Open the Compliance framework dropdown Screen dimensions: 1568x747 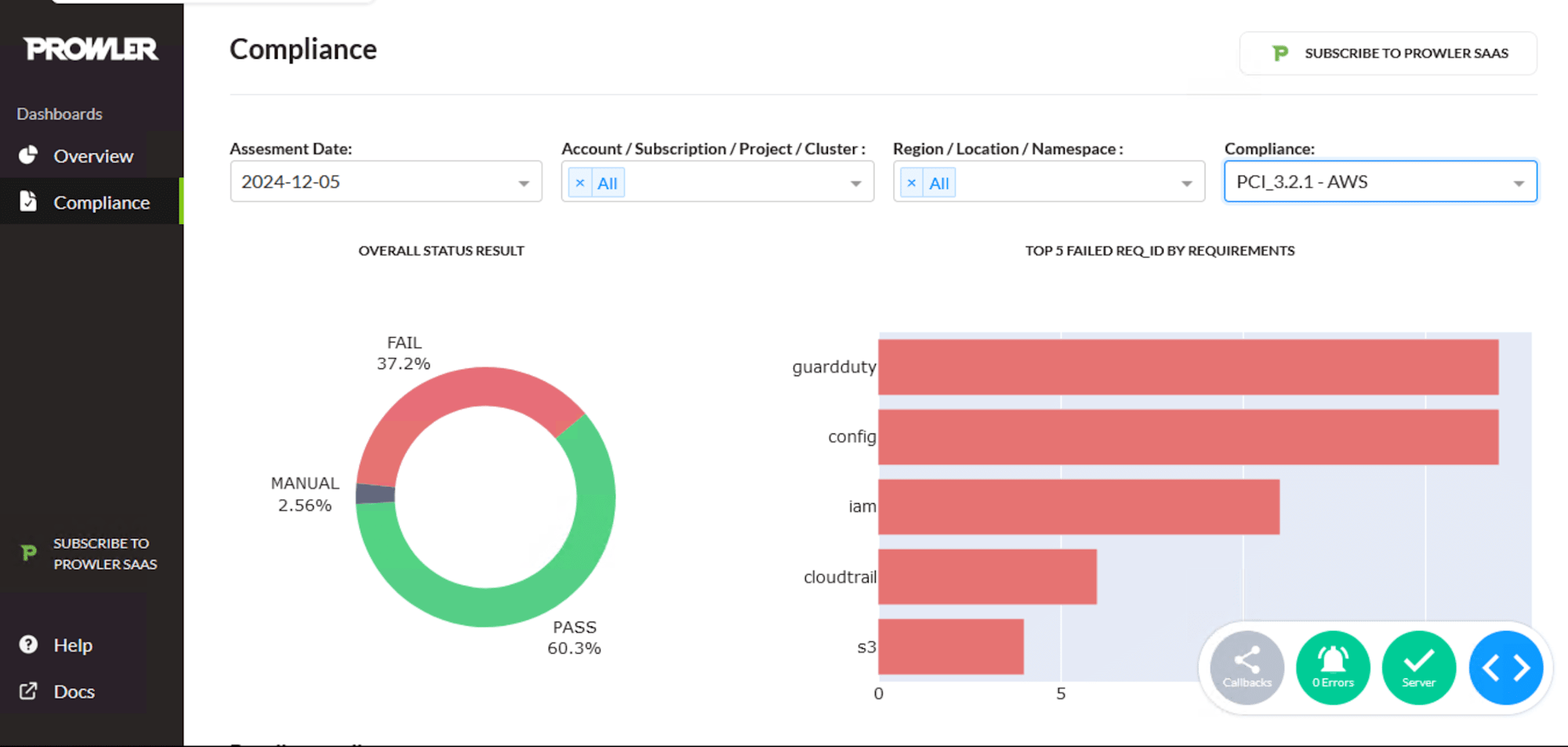click(1381, 182)
